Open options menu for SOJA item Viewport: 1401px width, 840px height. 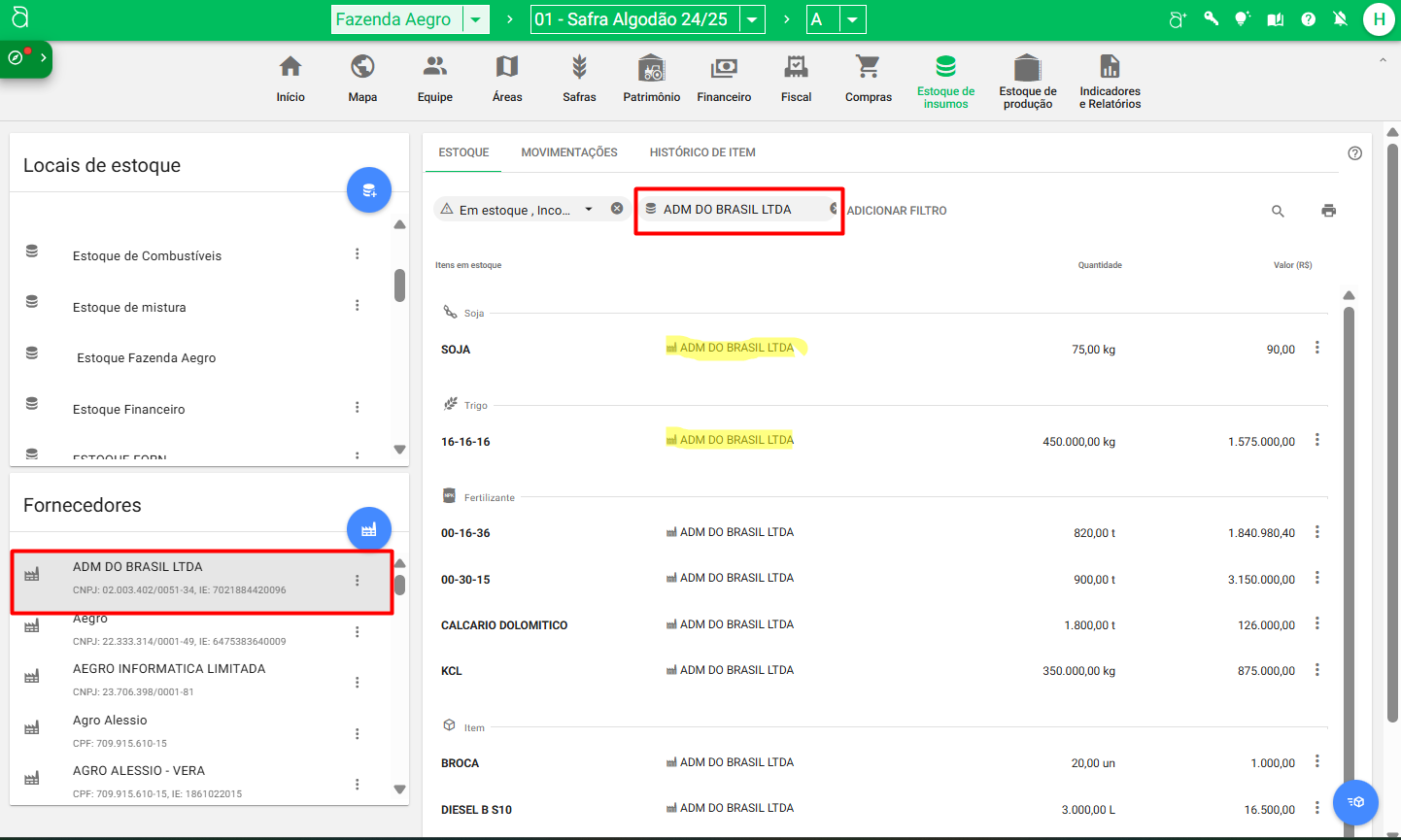point(1317,348)
